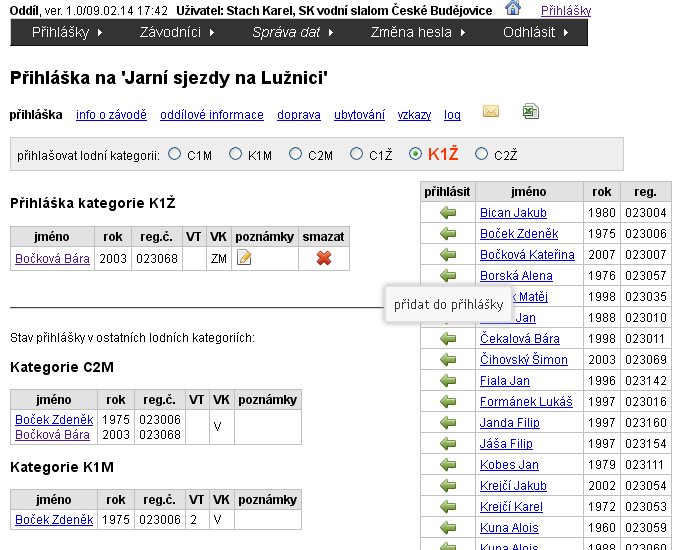The width and height of the screenshot is (691, 550).
Task: Open the 'info o závodě' link
Action: (x=111, y=115)
